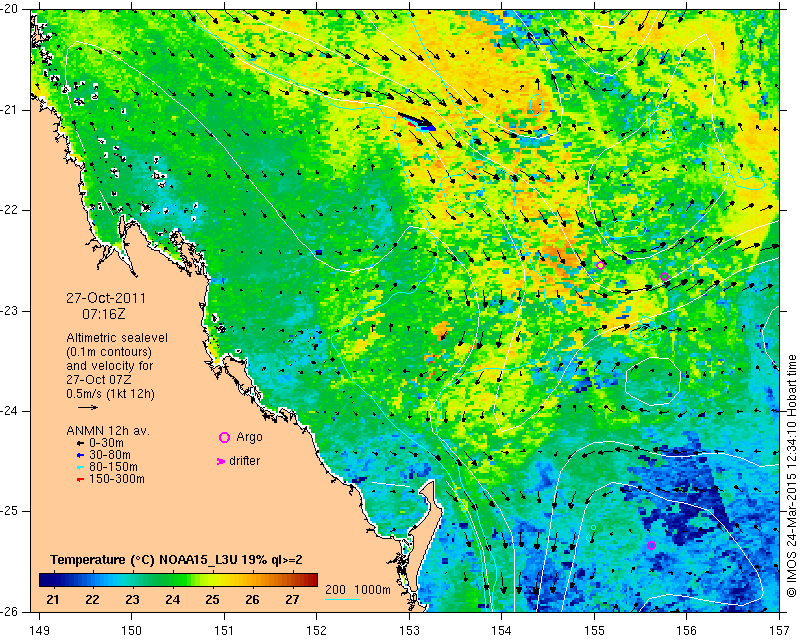Click the "ANMN 12h av." legend heading
The height and width of the screenshot is (640, 800).
pos(108,431)
